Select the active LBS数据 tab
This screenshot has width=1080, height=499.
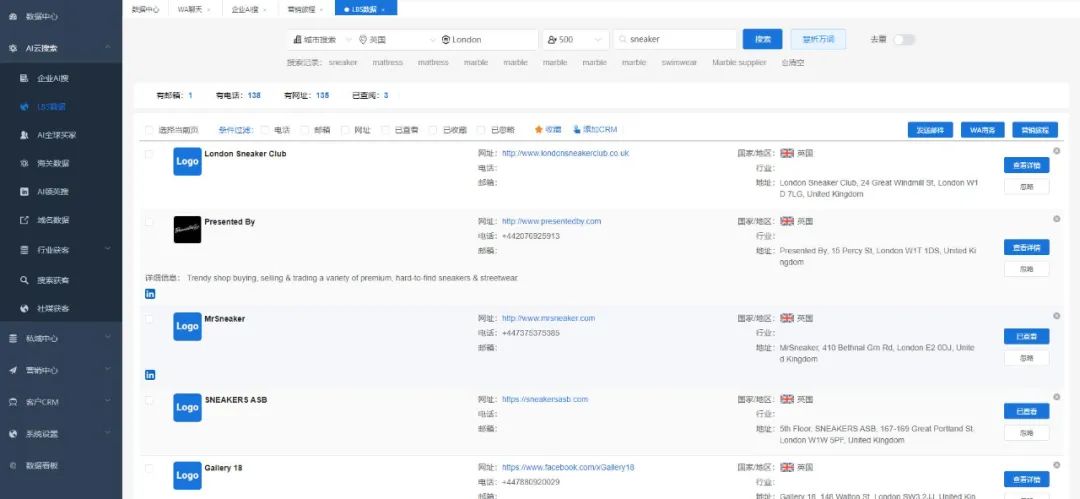point(366,10)
